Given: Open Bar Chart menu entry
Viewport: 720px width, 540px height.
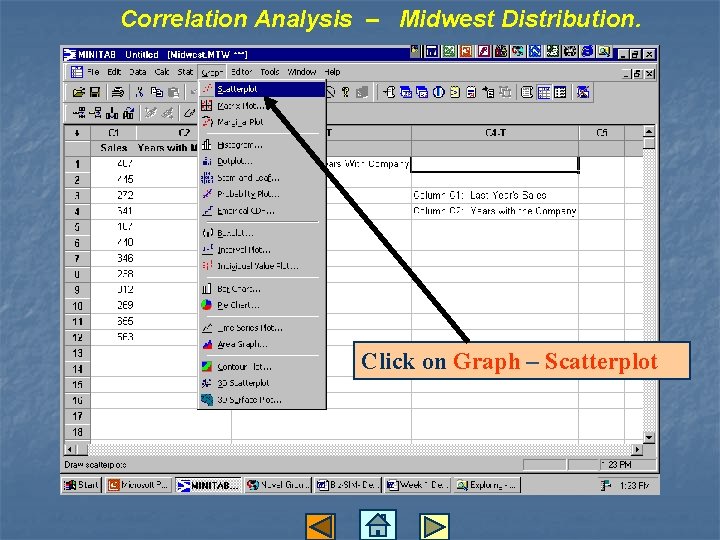Looking at the screenshot, I should pyautogui.click(x=260, y=289).
